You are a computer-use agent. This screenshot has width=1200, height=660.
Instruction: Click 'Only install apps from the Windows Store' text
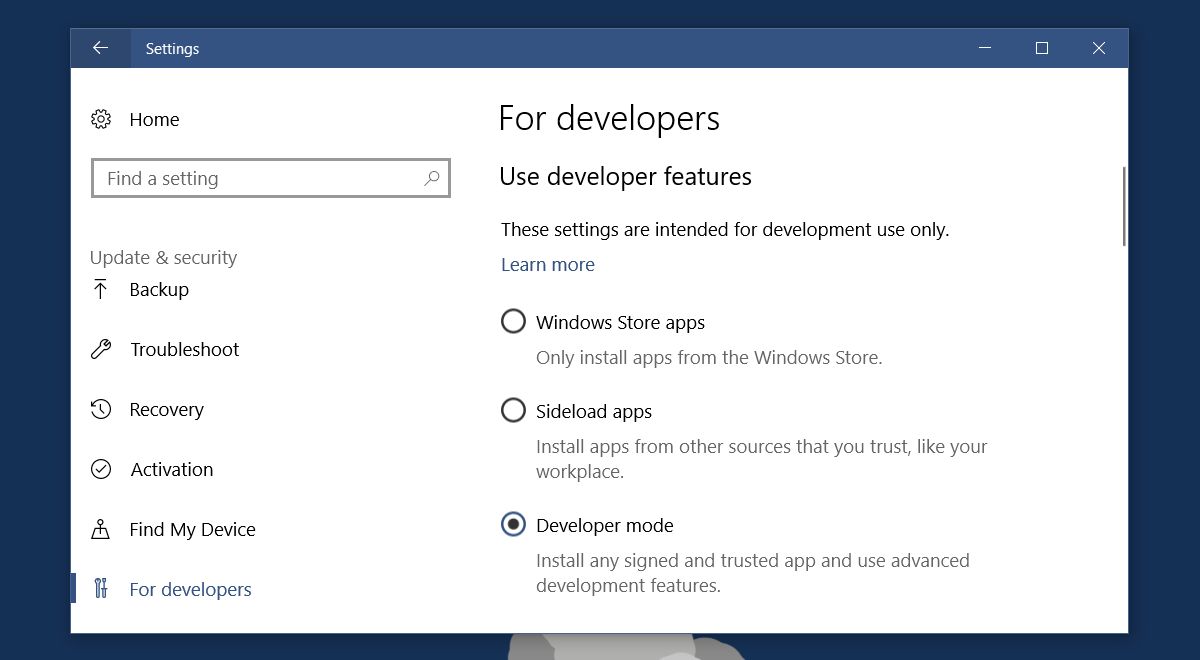709,357
